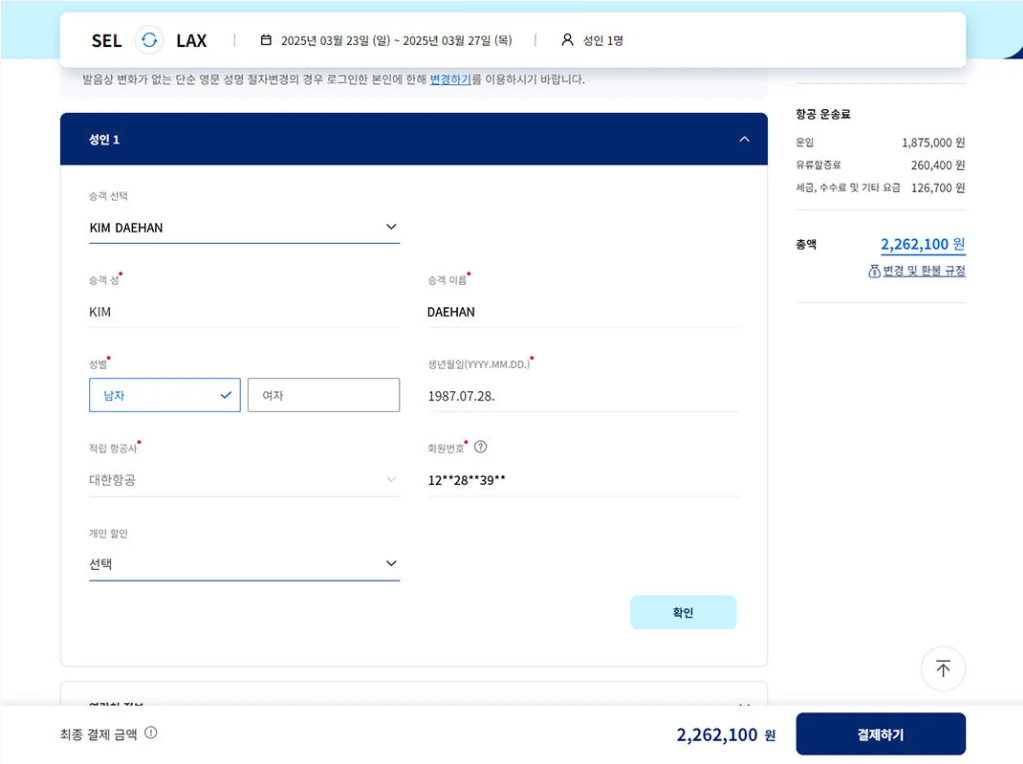Open 변경 및 환불 규정 link
The image size is (1023, 764).
click(x=924, y=271)
